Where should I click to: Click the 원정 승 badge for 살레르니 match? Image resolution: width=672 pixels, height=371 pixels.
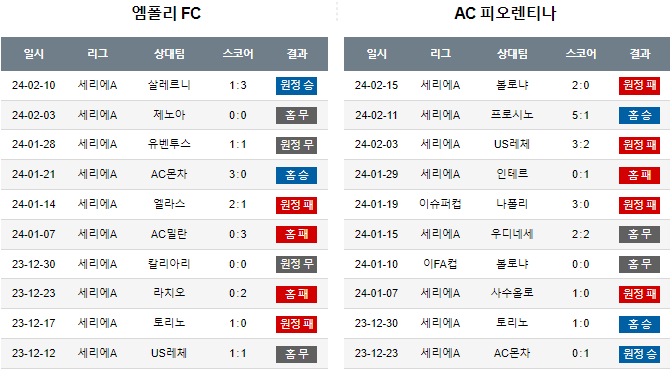point(296,86)
